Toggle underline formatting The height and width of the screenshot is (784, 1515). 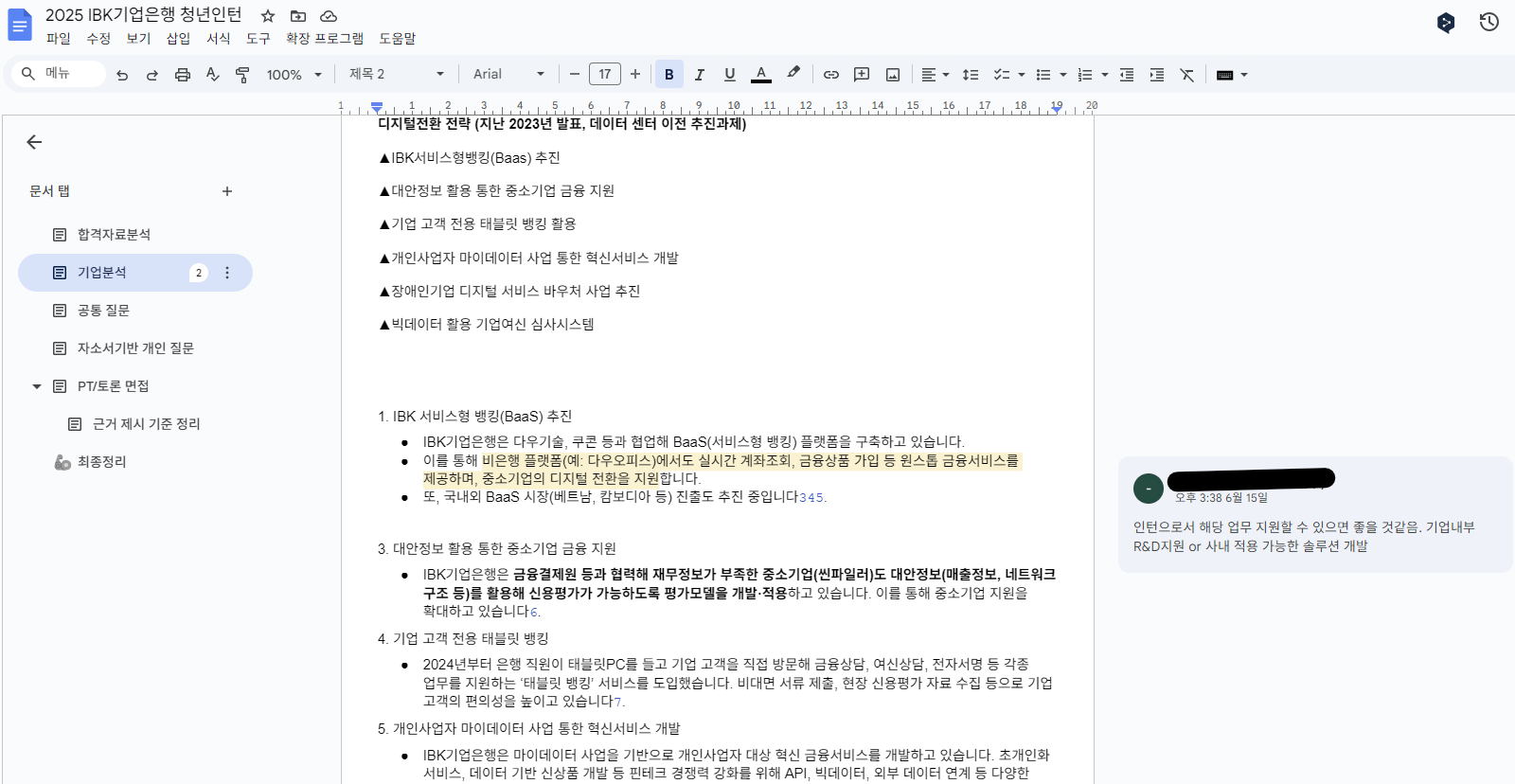pos(730,75)
